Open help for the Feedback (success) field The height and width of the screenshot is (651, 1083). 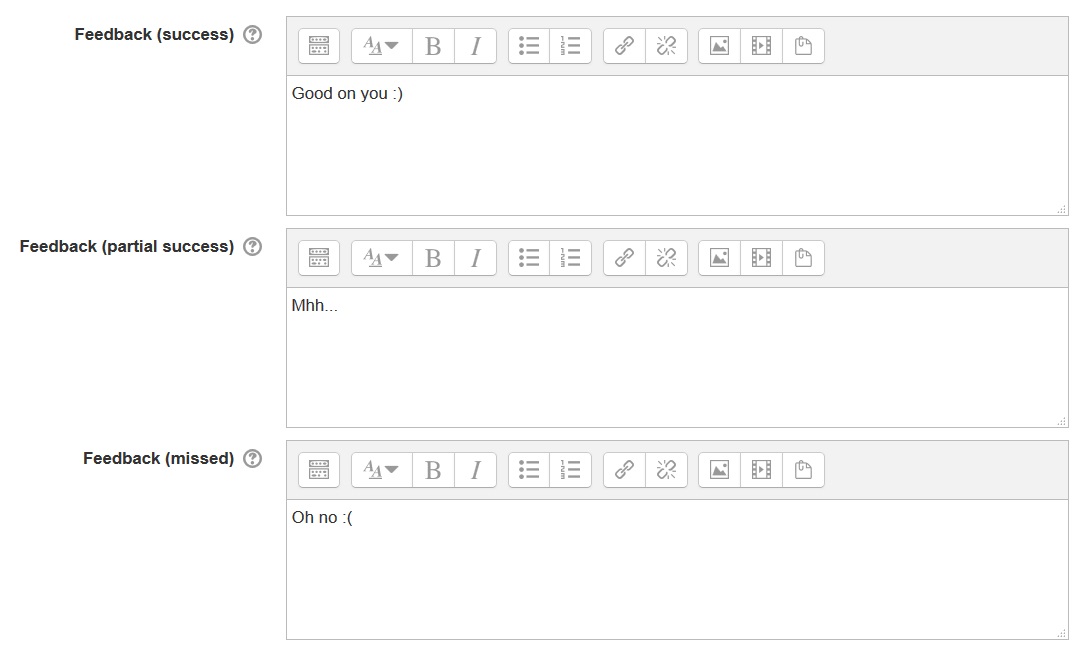coord(253,33)
